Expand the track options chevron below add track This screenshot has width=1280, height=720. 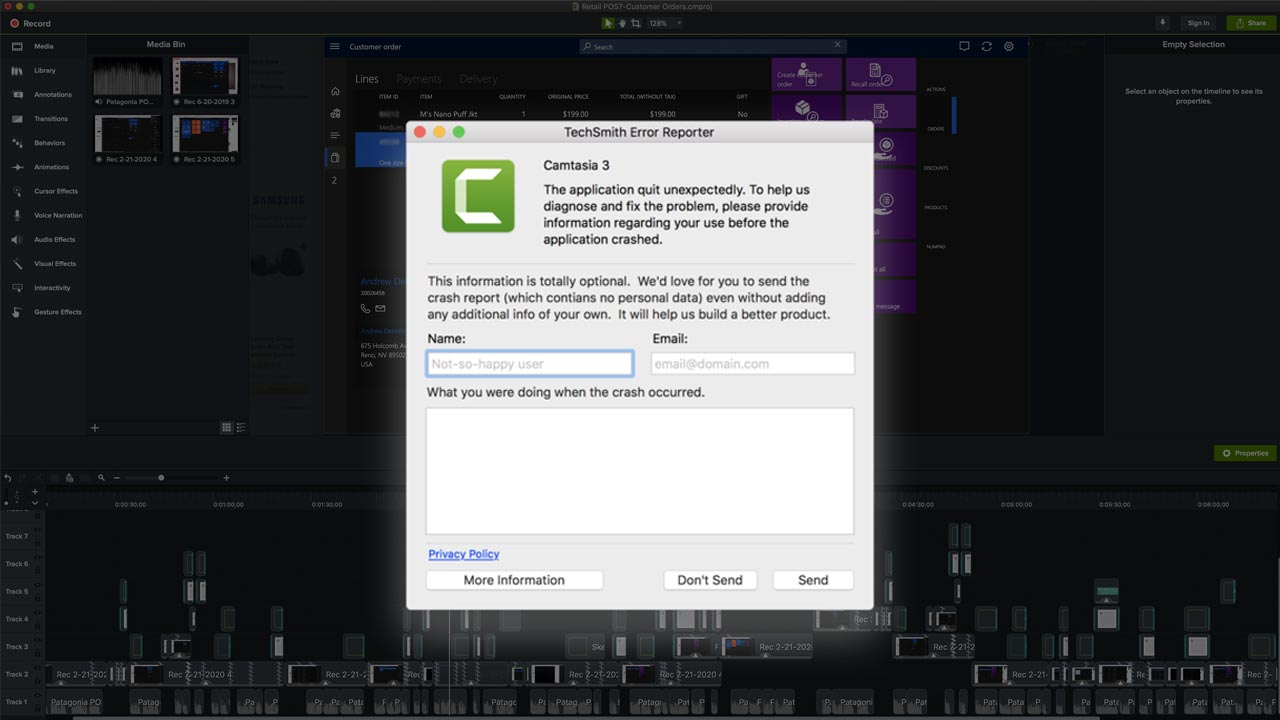click(35, 503)
